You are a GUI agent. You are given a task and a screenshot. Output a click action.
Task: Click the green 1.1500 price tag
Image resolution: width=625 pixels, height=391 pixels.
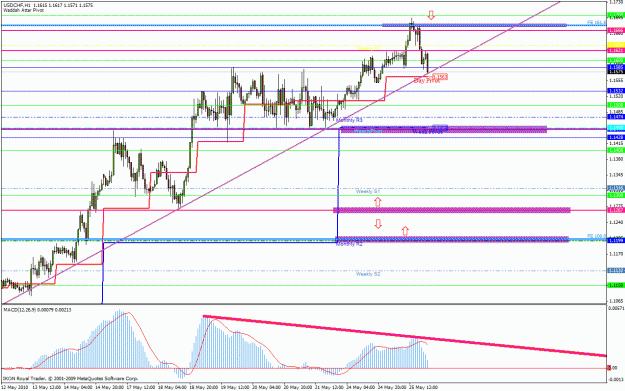point(616,105)
